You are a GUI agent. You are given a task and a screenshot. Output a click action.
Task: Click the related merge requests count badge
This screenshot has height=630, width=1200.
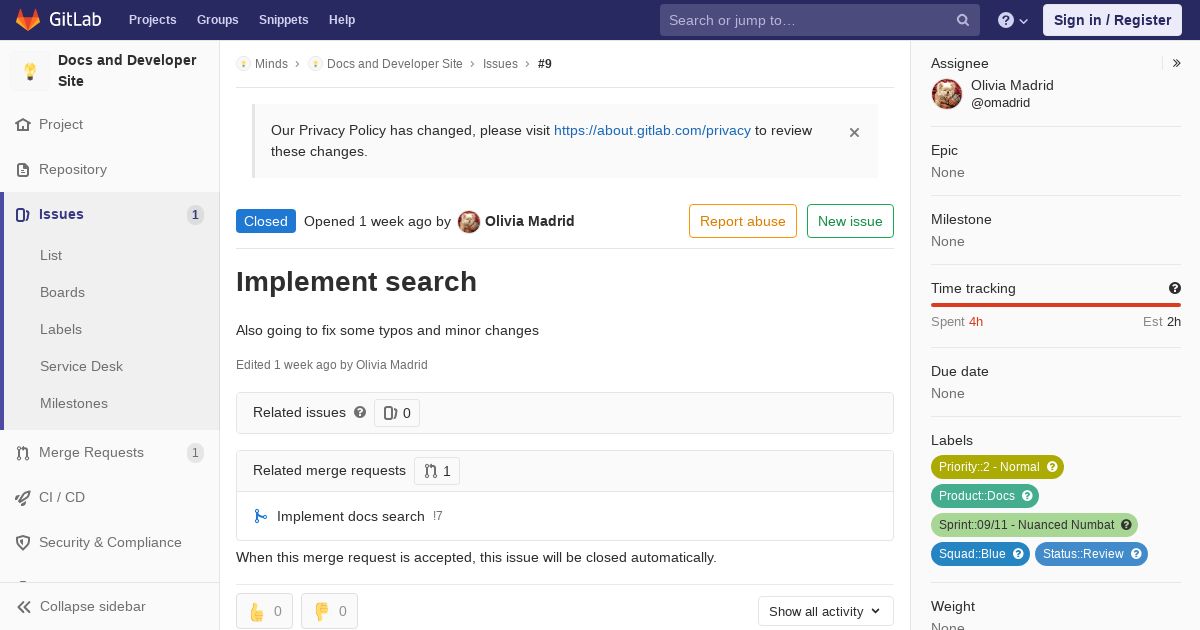click(437, 471)
